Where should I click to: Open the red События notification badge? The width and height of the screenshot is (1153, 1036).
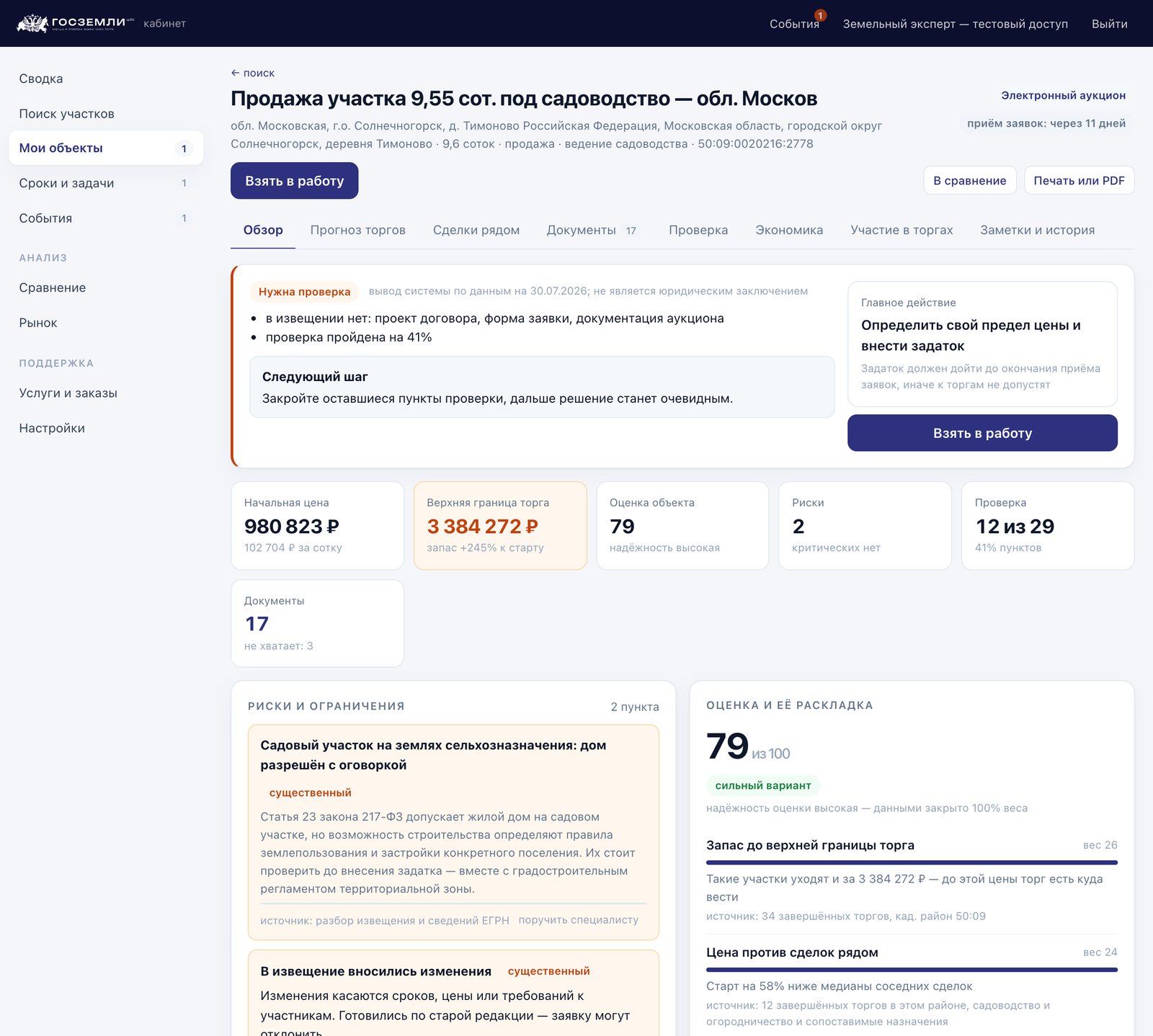[x=820, y=15]
